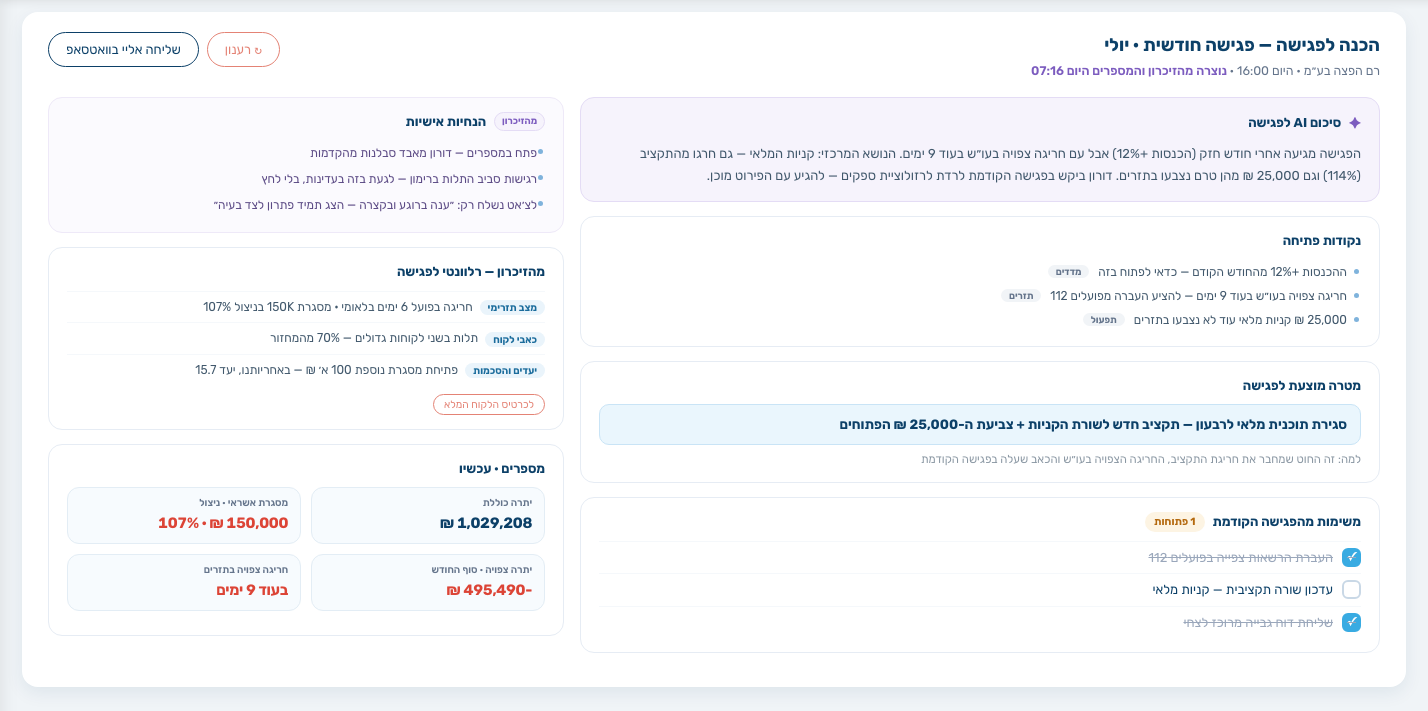Open the מסגרת אשראי • ניצול card
This screenshot has width=1428, height=711.
[184, 515]
